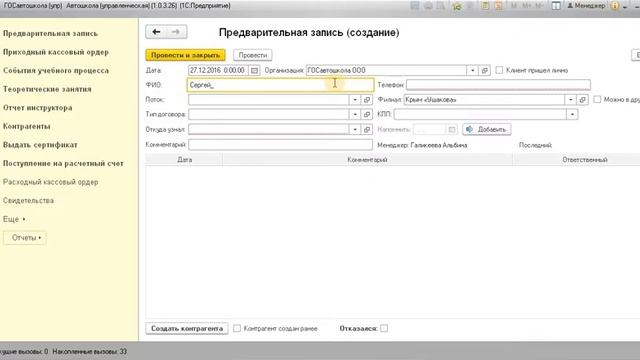Open the Отчеты dropdown button
This screenshot has height=360, width=640.
25,238
